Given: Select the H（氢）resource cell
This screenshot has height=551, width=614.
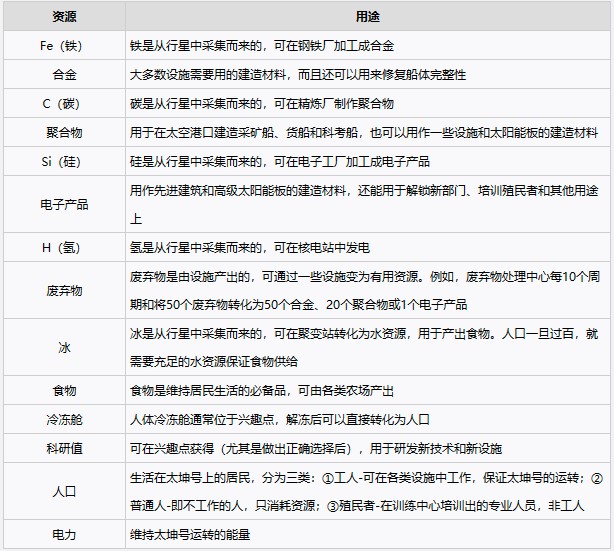Looking at the screenshot, I should 64,247.
